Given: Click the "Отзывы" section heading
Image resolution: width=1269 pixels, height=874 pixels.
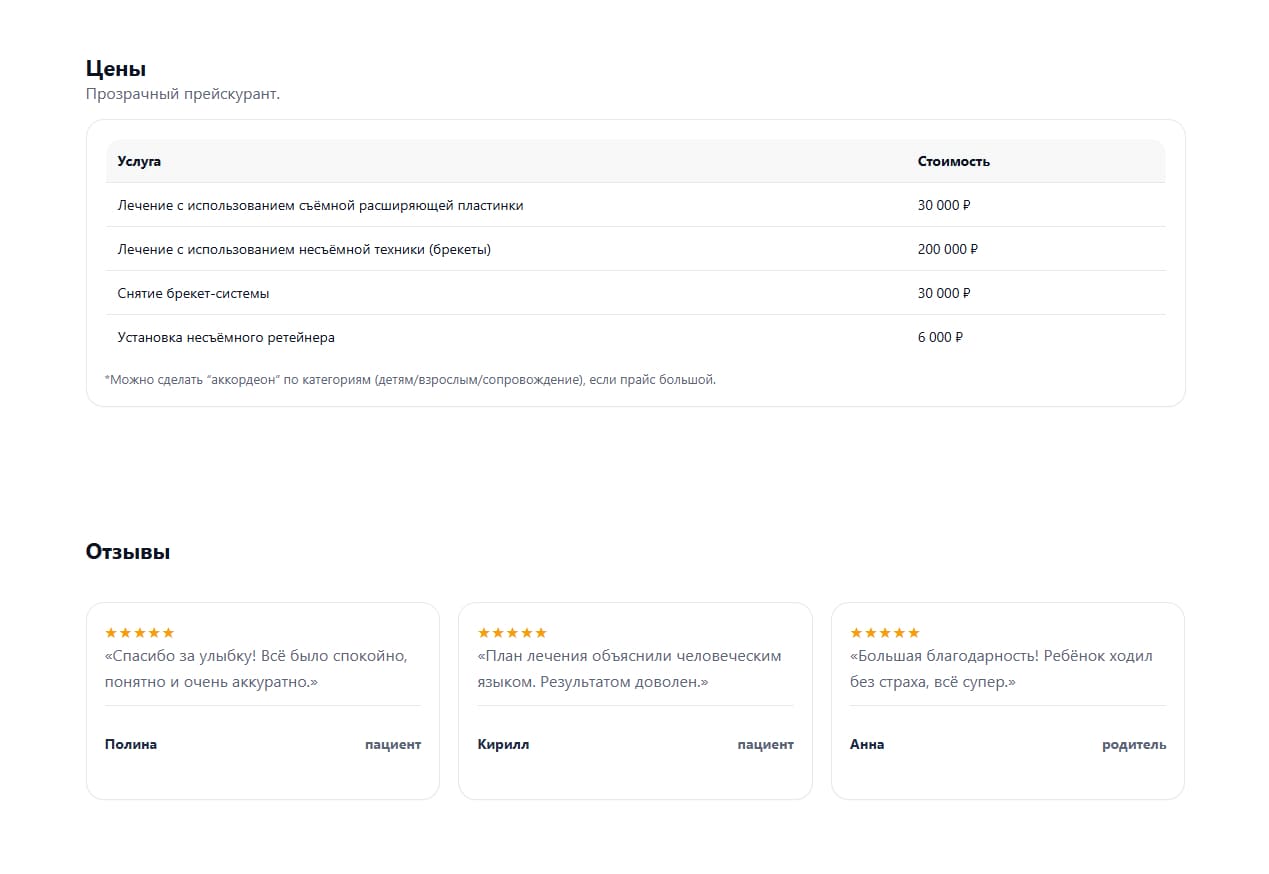Looking at the screenshot, I should 128,552.
